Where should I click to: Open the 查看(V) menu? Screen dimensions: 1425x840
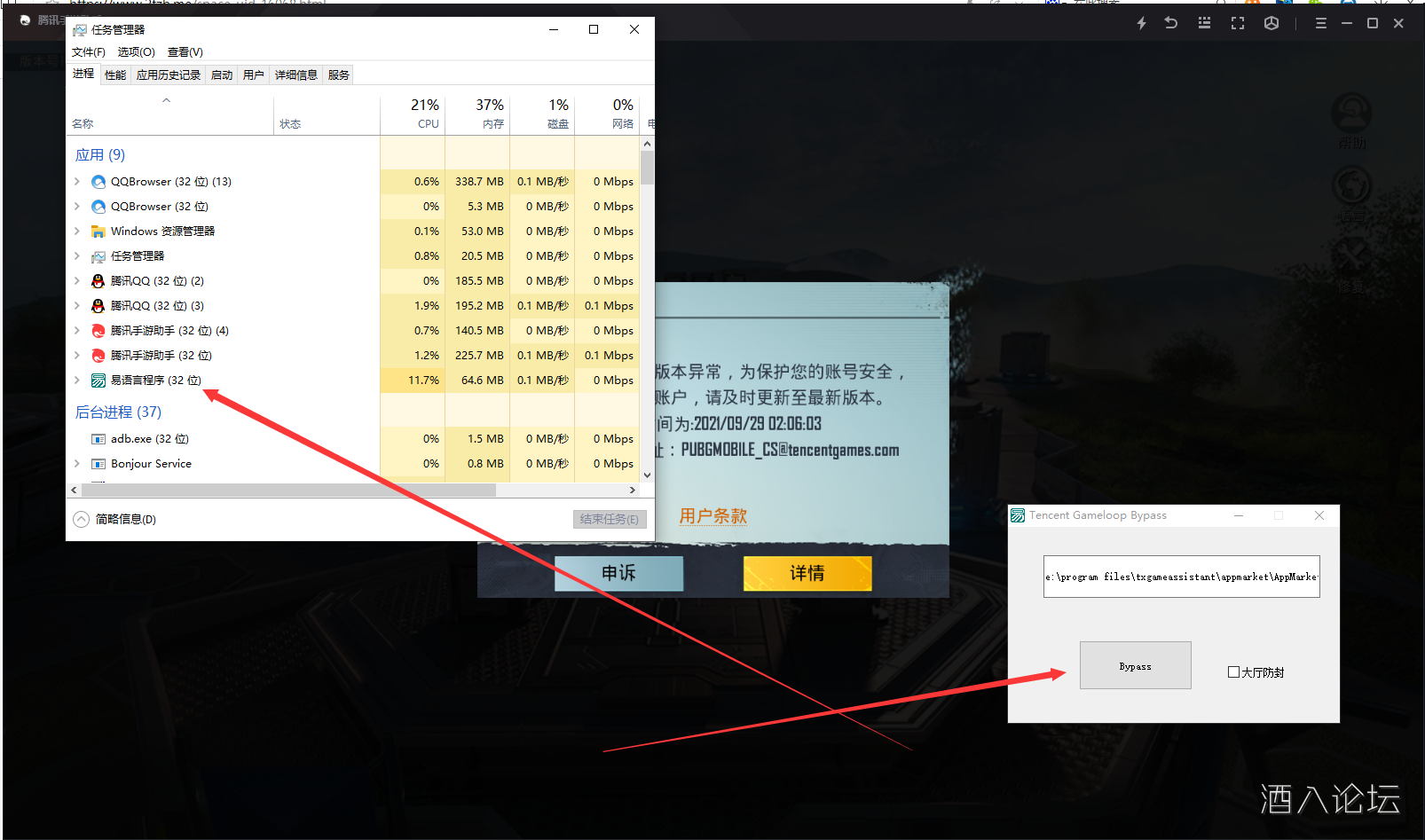(185, 52)
